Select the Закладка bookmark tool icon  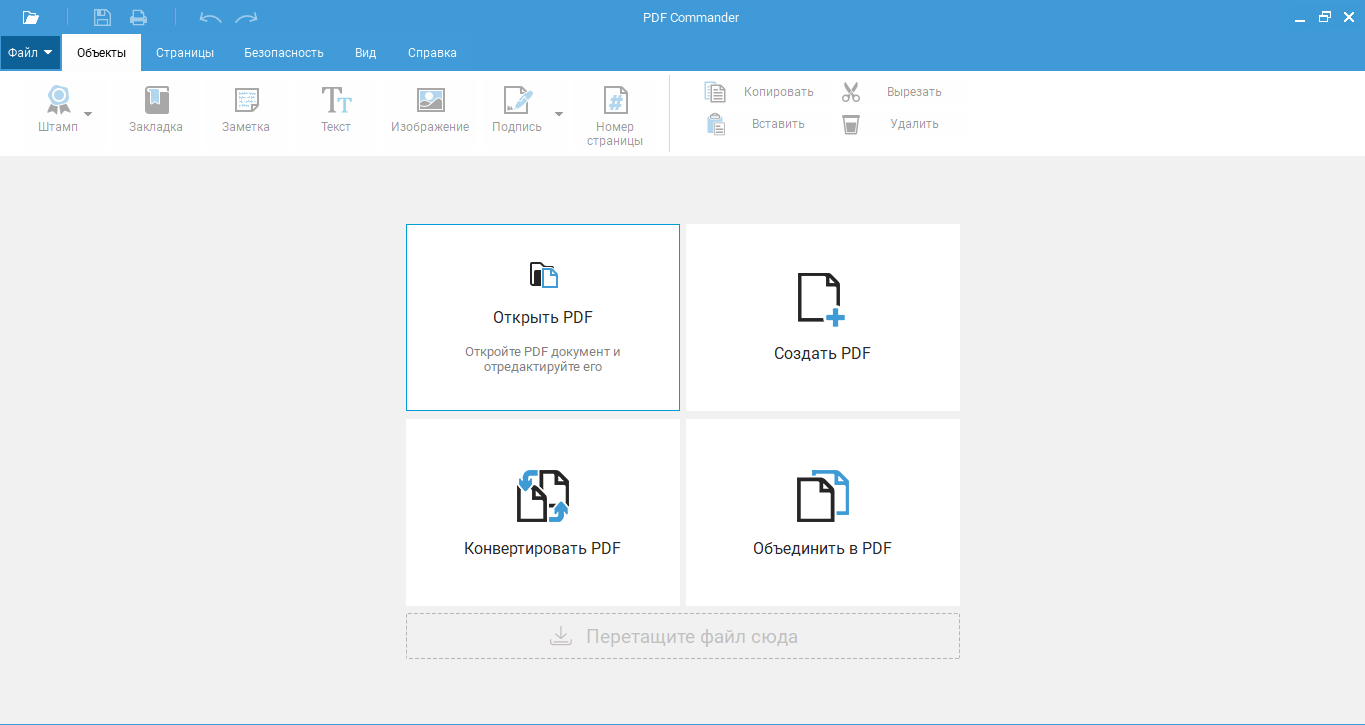pos(156,99)
